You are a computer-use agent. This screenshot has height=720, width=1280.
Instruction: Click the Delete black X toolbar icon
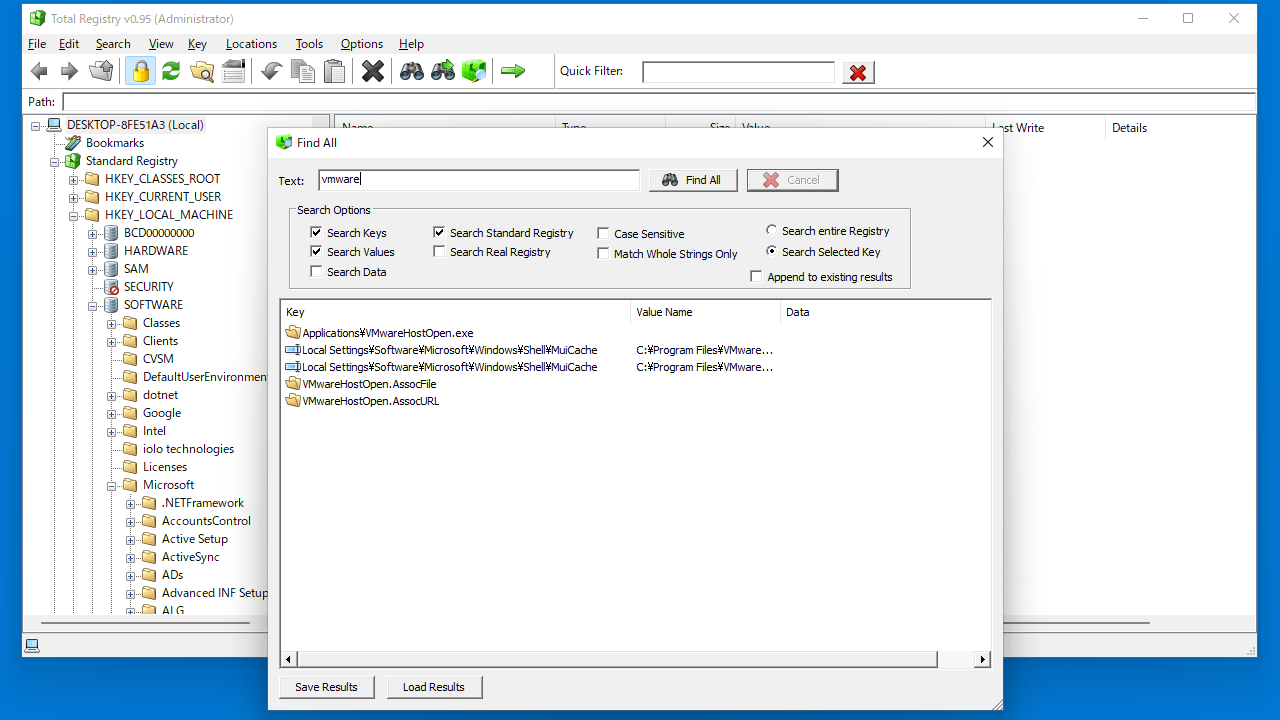pos(373,71)
